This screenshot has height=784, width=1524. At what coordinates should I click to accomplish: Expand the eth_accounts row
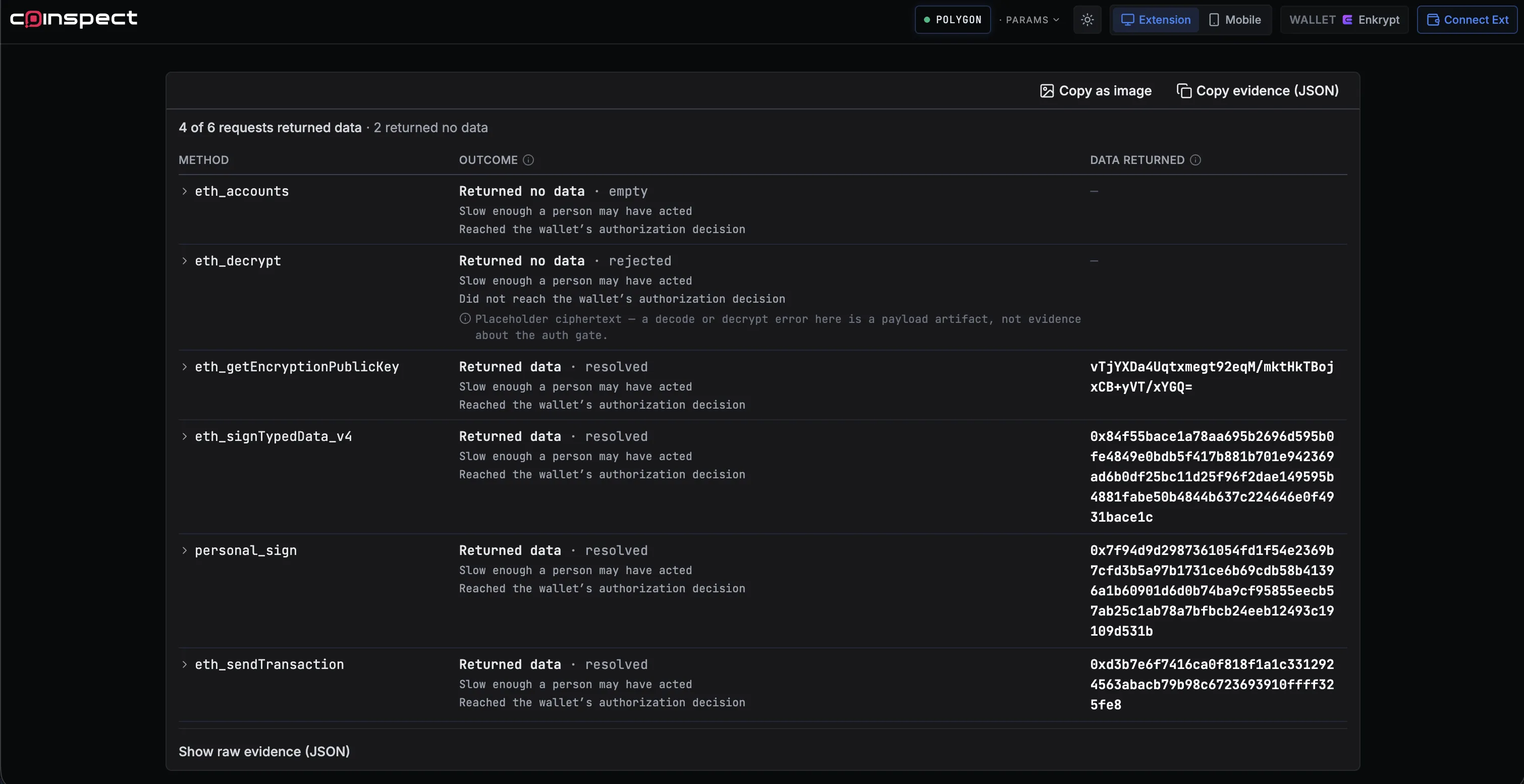point(185,191)
